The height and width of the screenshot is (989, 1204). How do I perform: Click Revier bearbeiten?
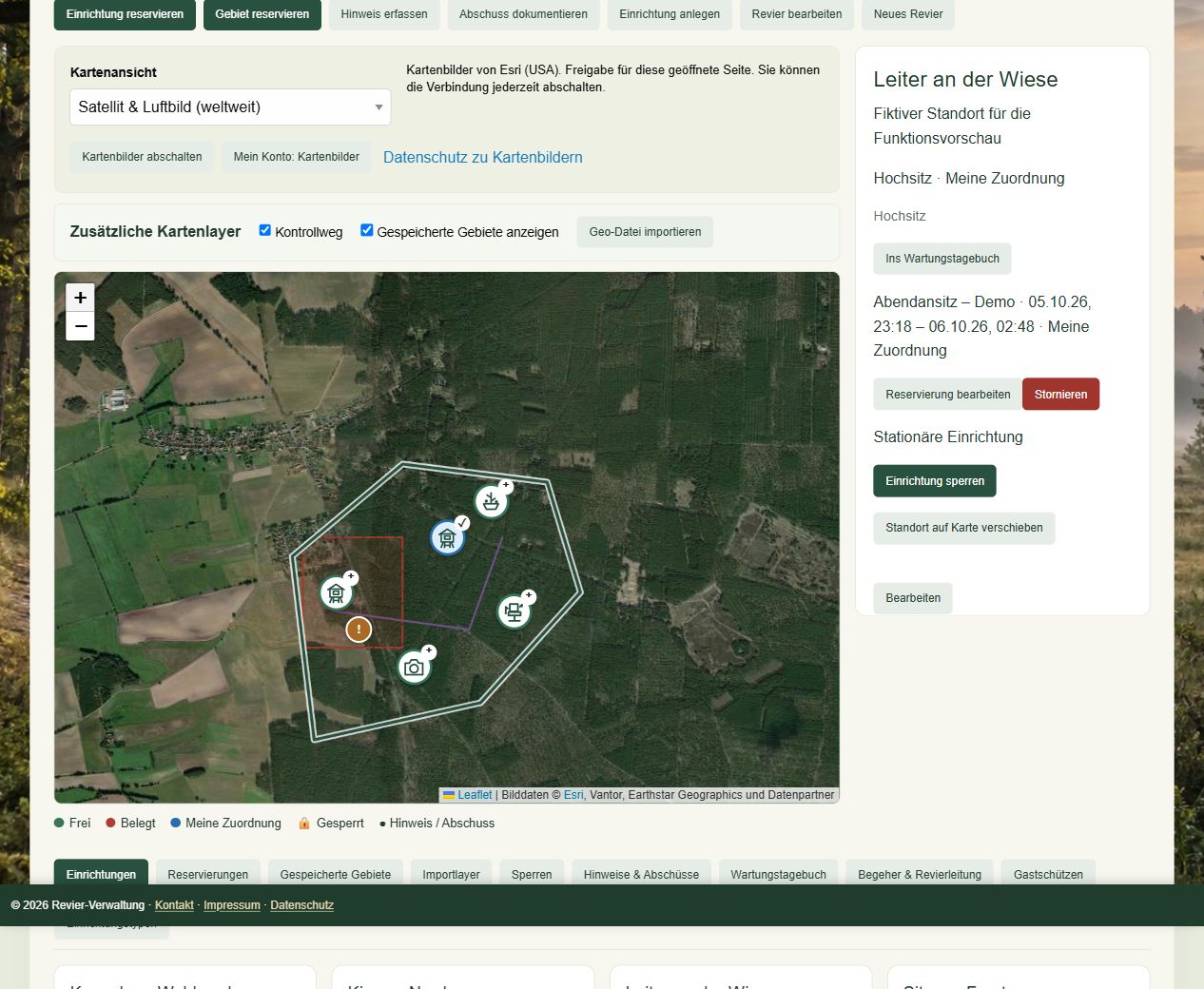click(x=797, y=14)
